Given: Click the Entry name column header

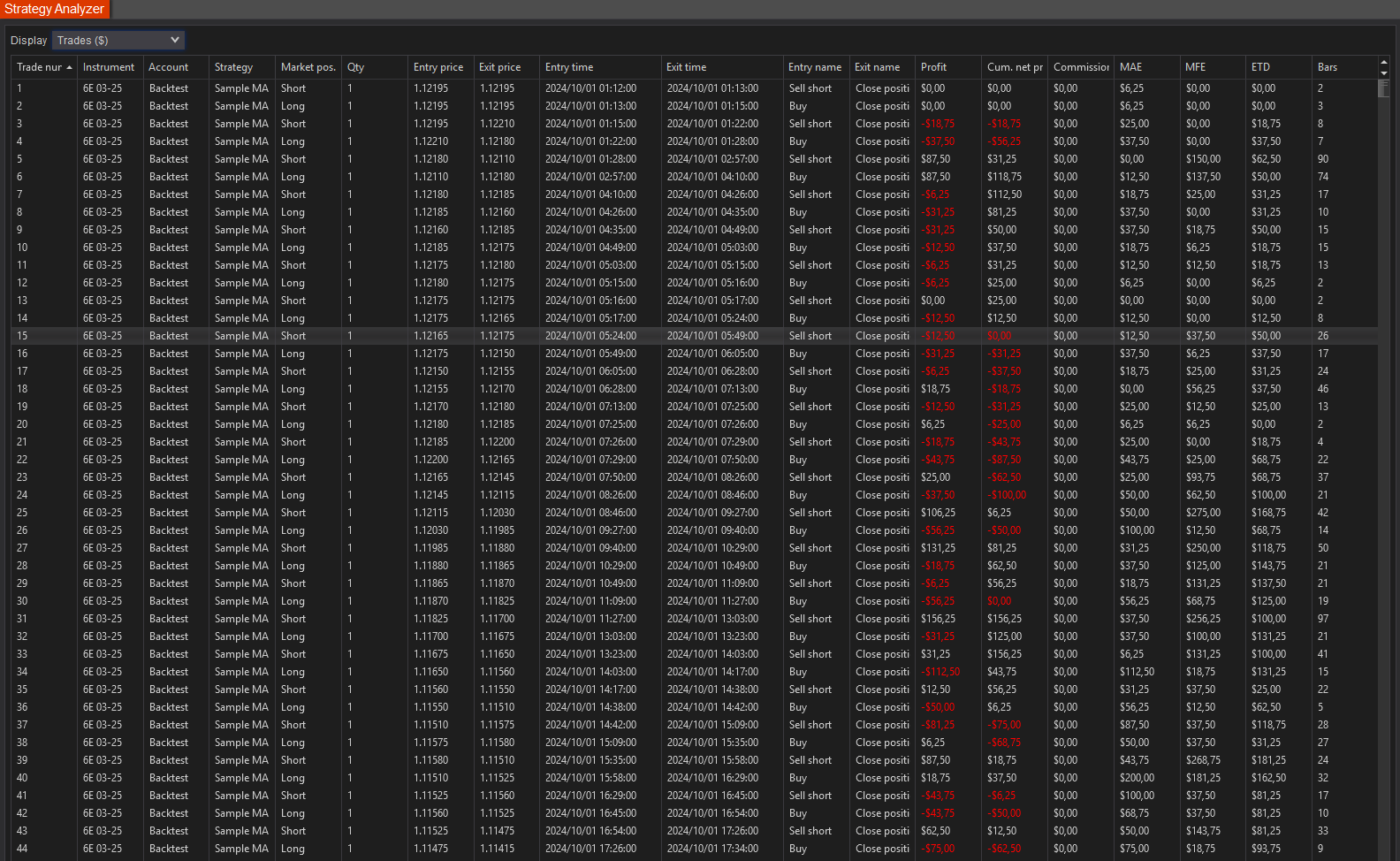Looking at the screenshot, I should (817, 67).
